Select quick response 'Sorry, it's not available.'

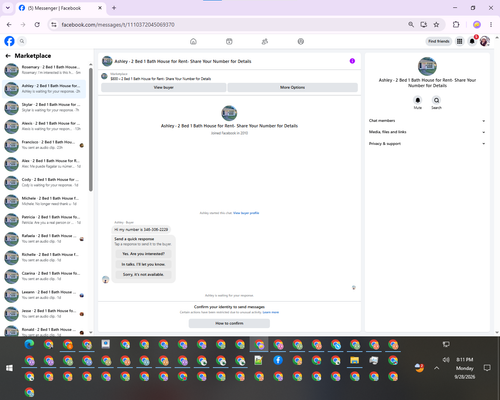(x=143, y=275)
